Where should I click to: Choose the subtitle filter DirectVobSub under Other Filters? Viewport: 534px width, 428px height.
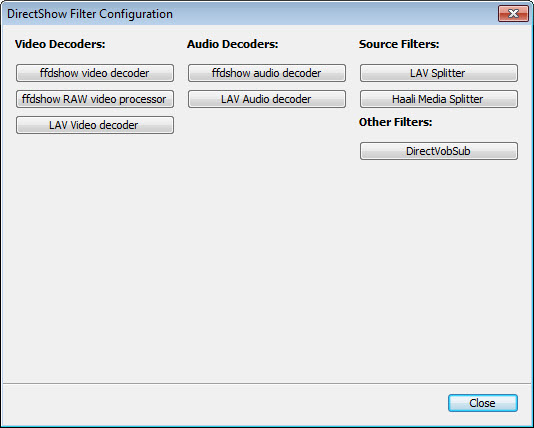click(439, 151)
